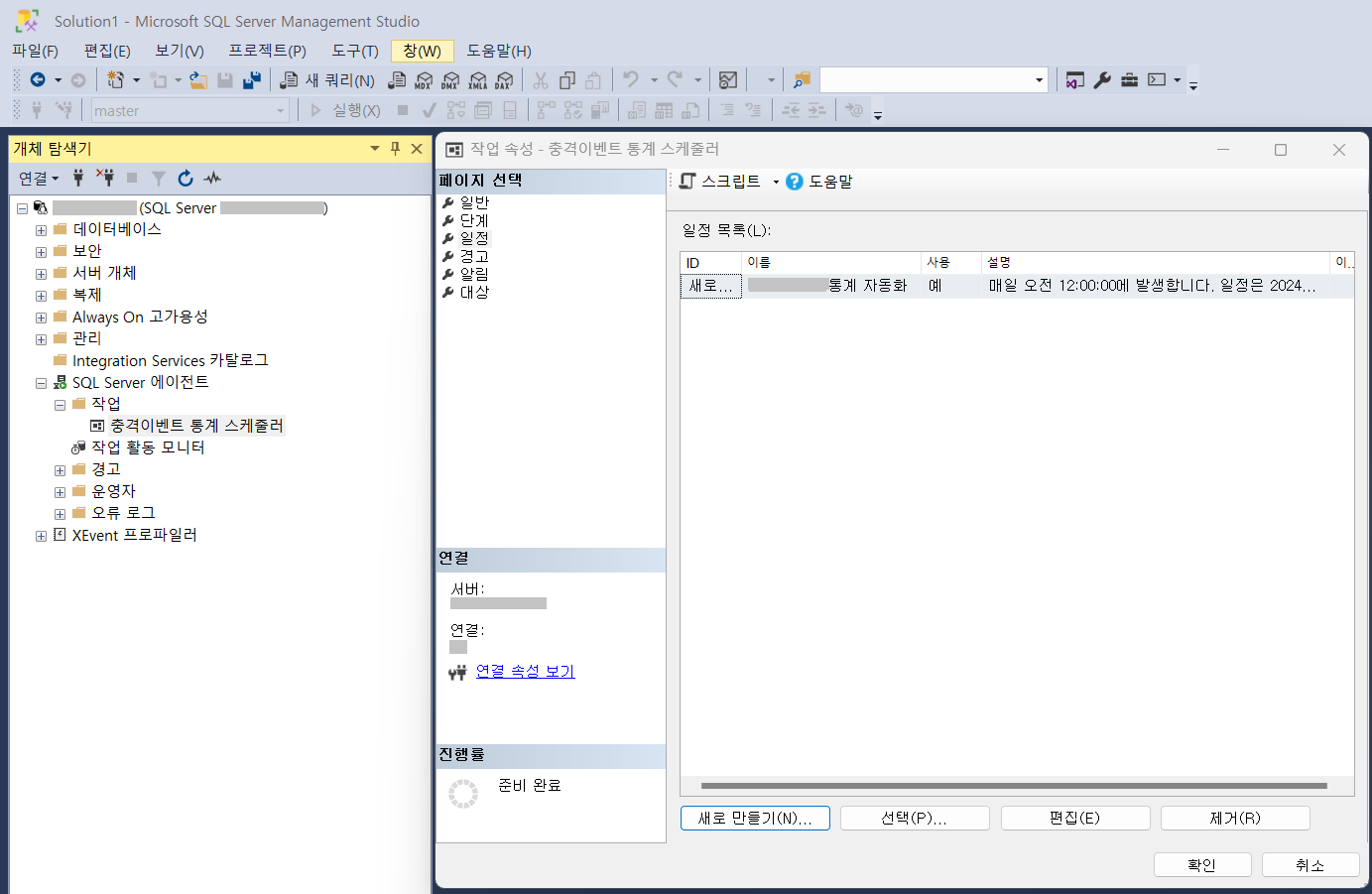This screenshot has height=894, width=1372.
Task: Select the 충격이벤트 통계 스케줄러 job
Action: (x=195, y=426)
